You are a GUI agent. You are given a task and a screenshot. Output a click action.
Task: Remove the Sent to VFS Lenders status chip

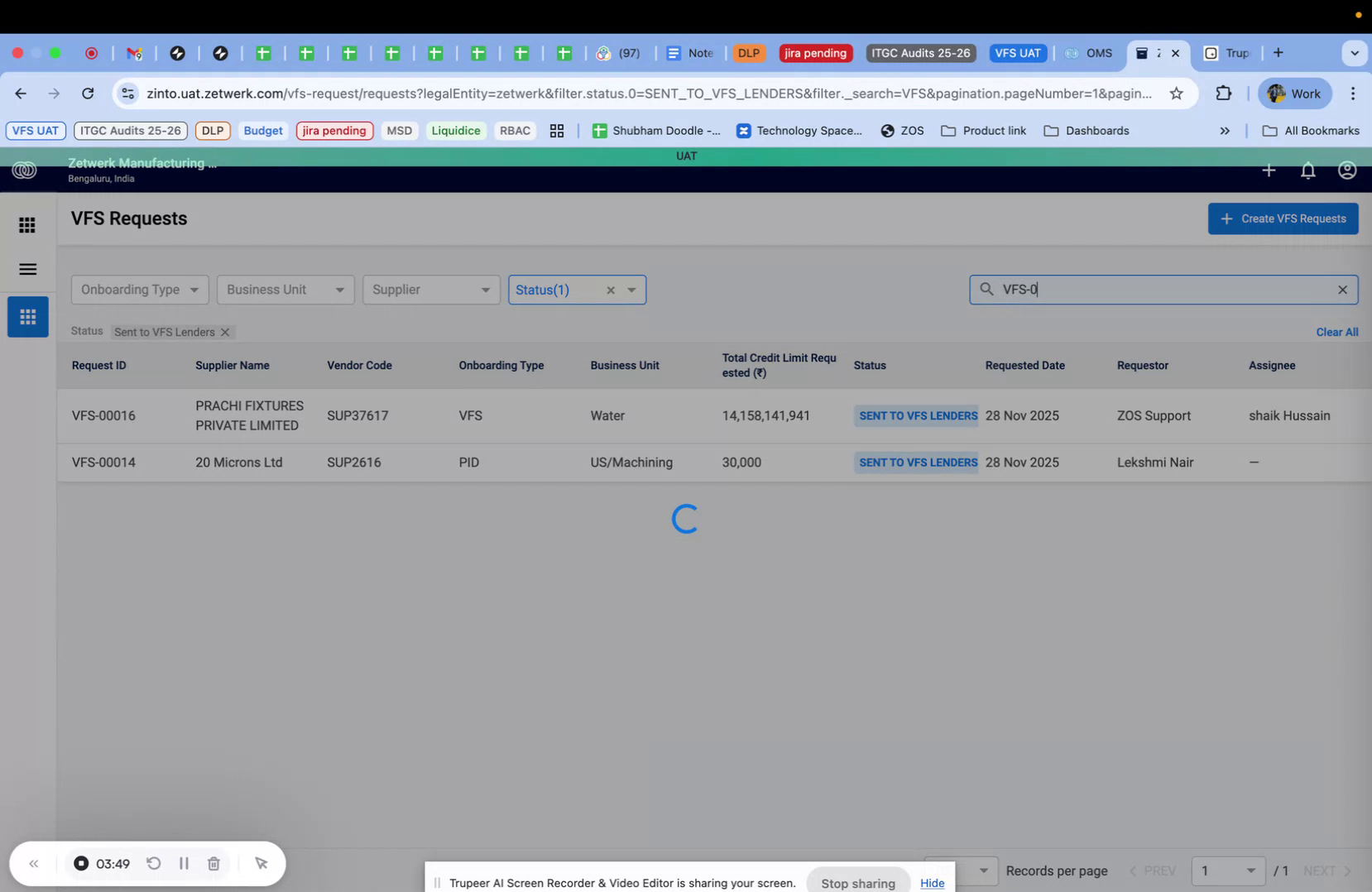(x=225, y=332)
